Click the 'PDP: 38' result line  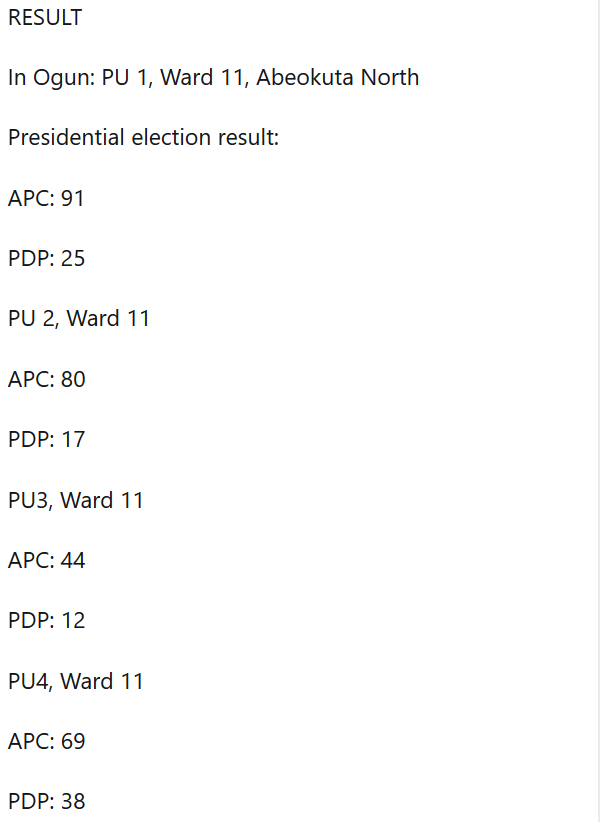46,802
